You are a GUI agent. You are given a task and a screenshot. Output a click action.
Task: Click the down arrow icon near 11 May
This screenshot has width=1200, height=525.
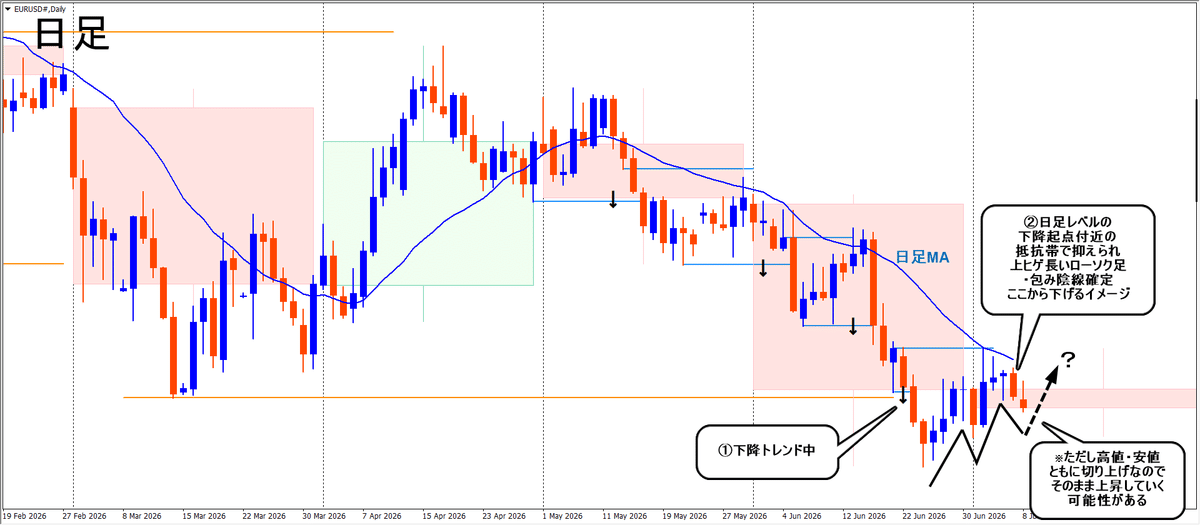pos(613,196)
